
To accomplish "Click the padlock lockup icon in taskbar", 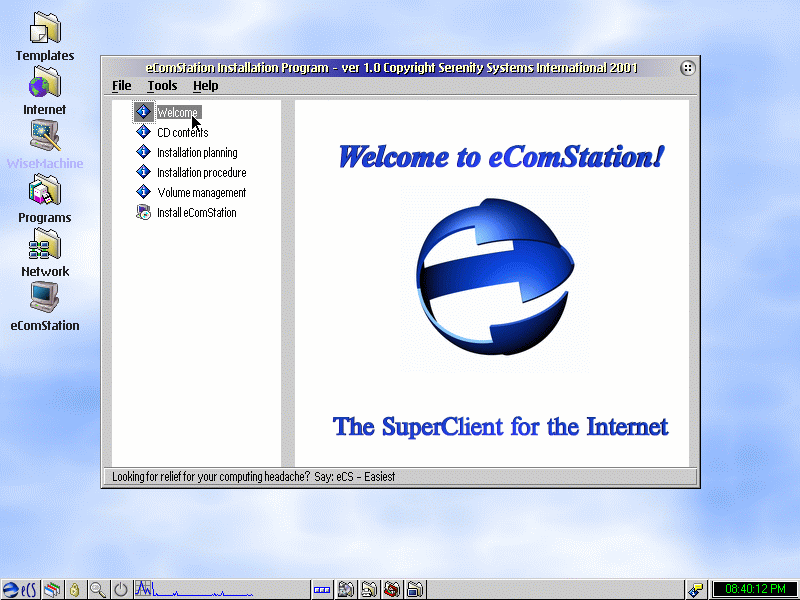I will pos(74,590).
